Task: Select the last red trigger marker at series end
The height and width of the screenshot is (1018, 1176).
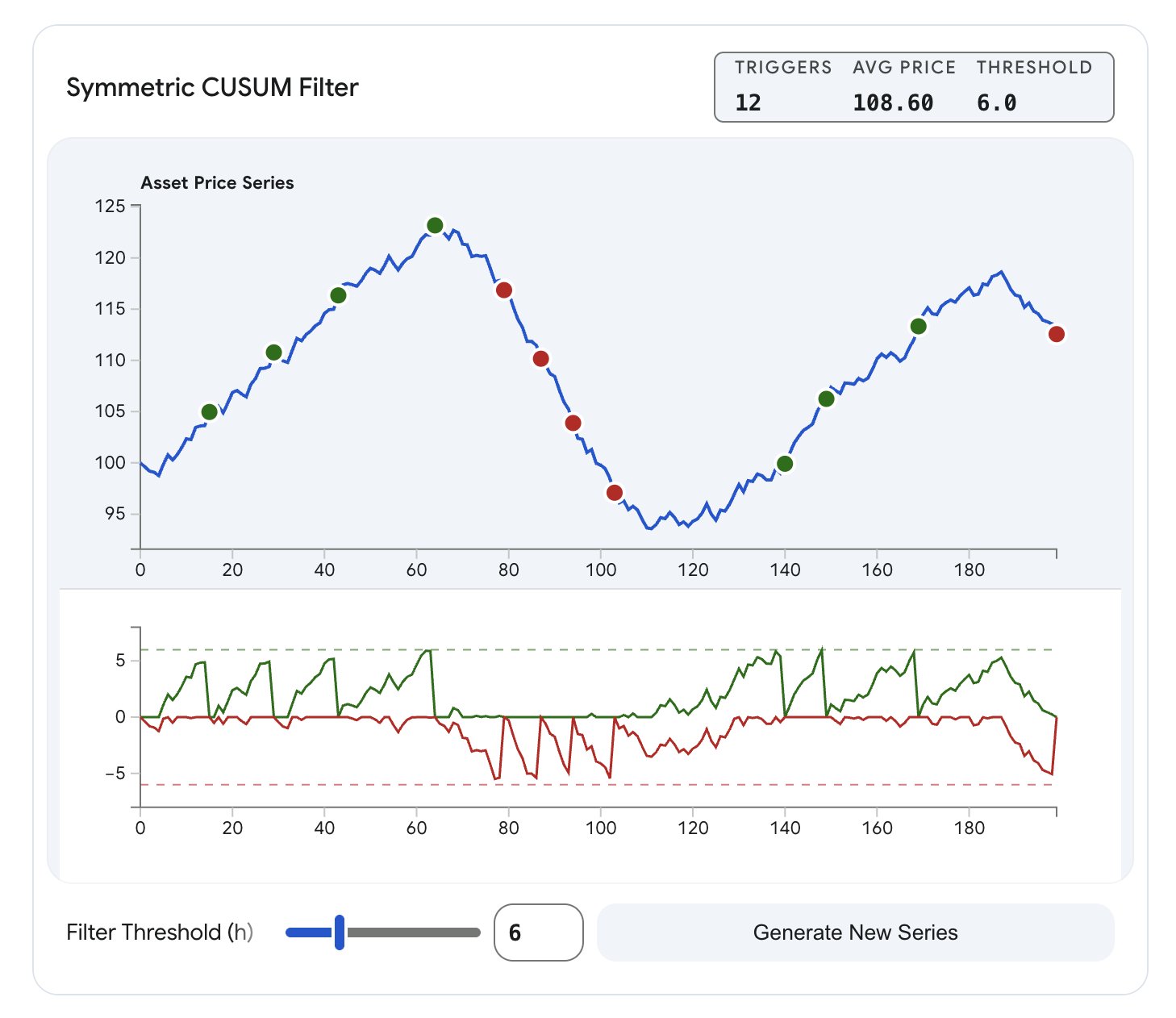Action: [1057, 334]
